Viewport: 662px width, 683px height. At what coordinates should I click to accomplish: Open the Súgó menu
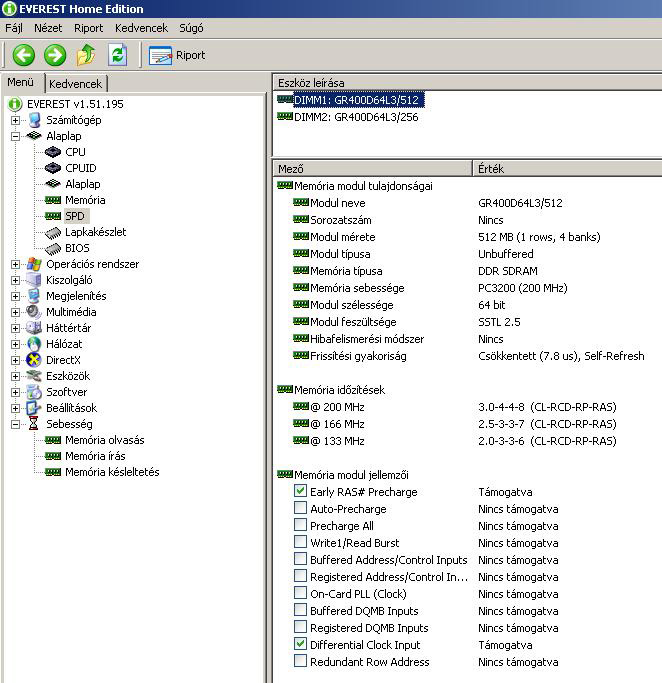point(191,28)
